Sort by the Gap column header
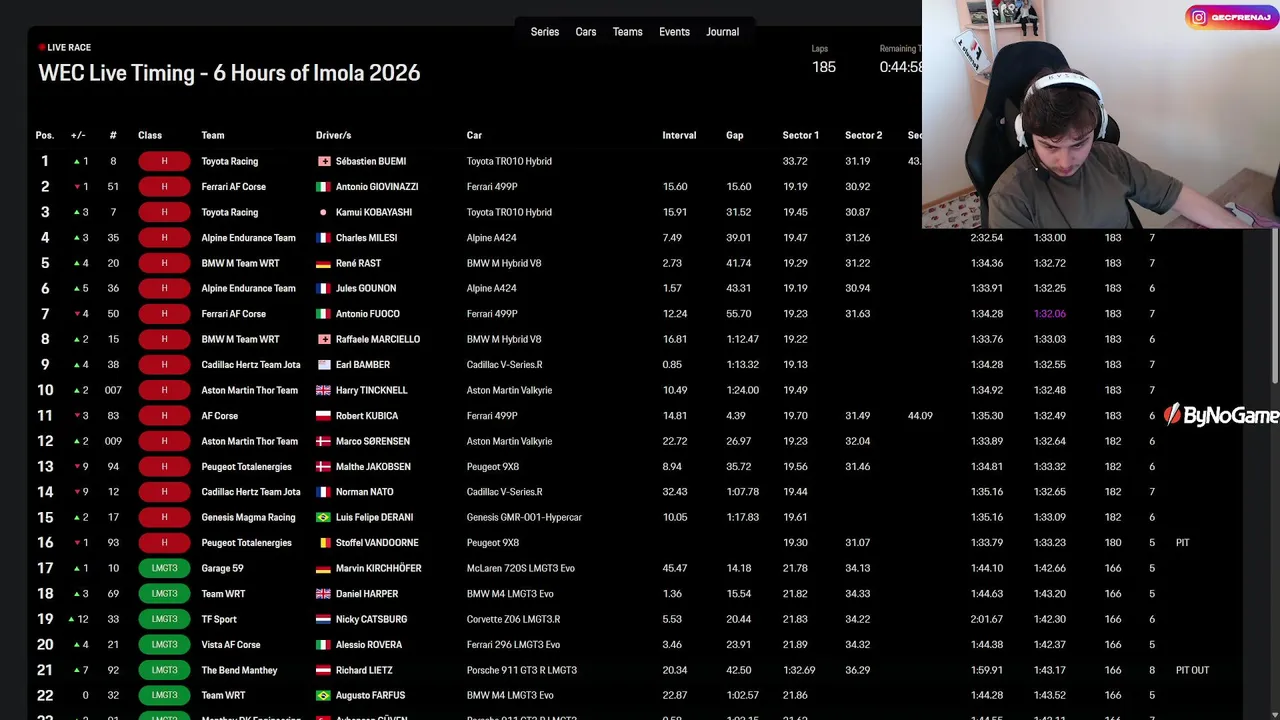The width and height of the screenshot is (1280, 720). point(735,135)
